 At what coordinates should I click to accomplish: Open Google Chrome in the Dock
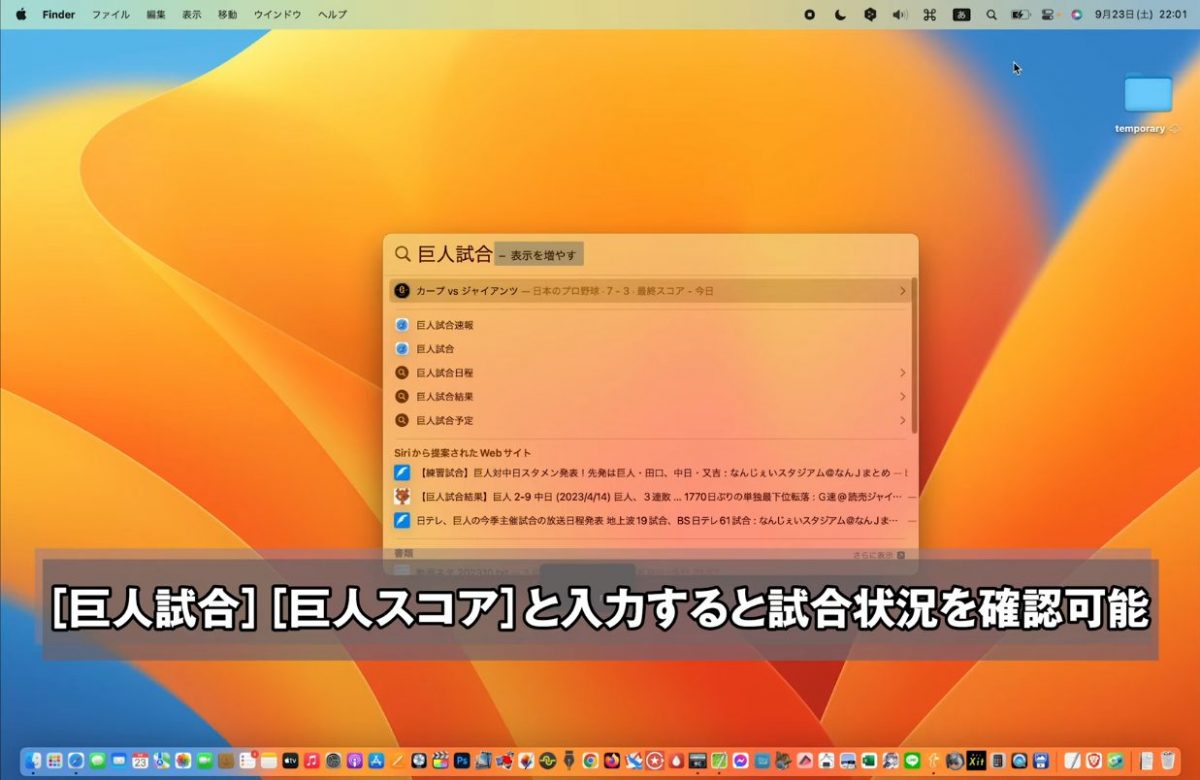[x=591, y=761]
